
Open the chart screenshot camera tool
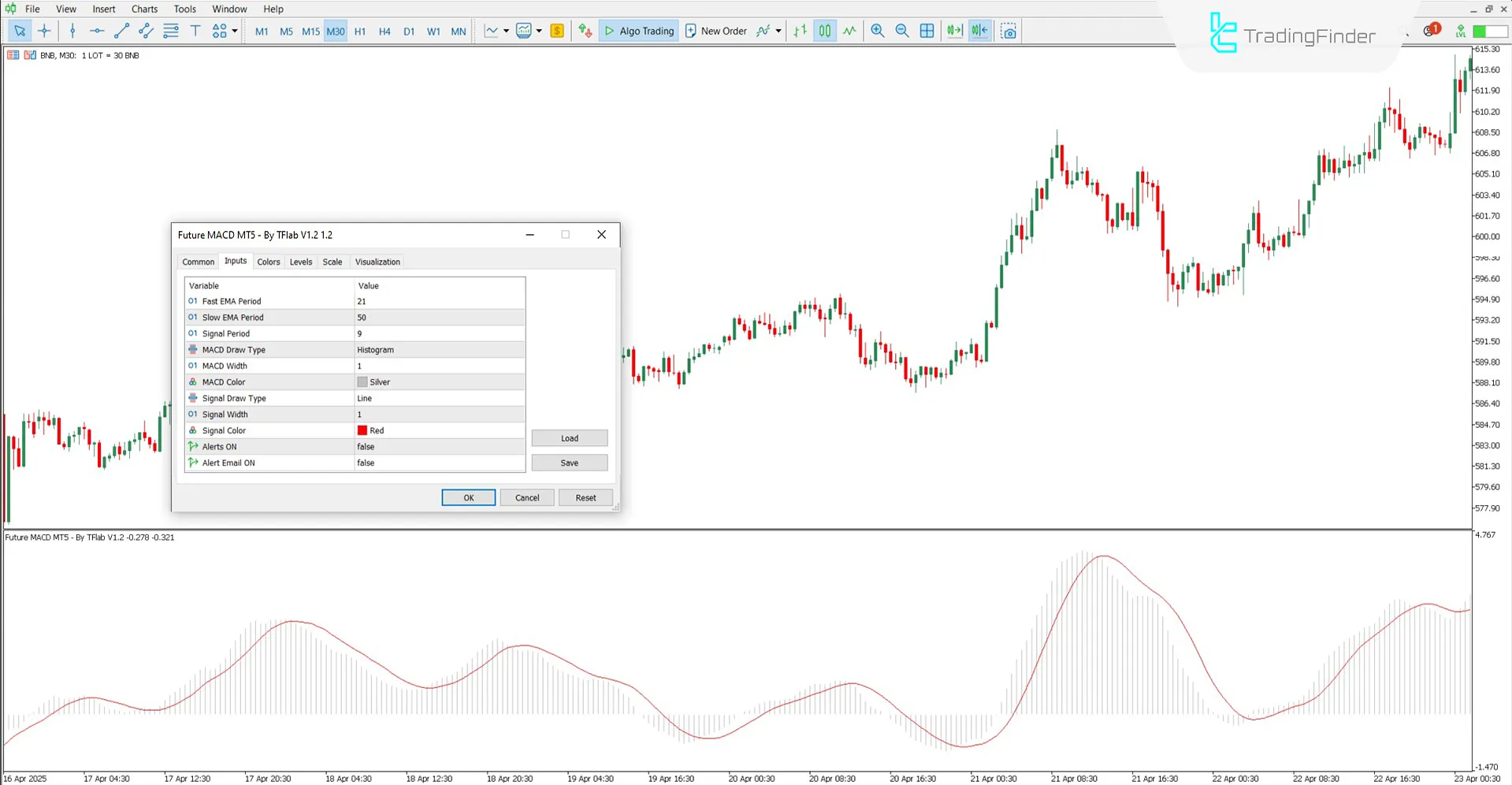pos(1009,31)
